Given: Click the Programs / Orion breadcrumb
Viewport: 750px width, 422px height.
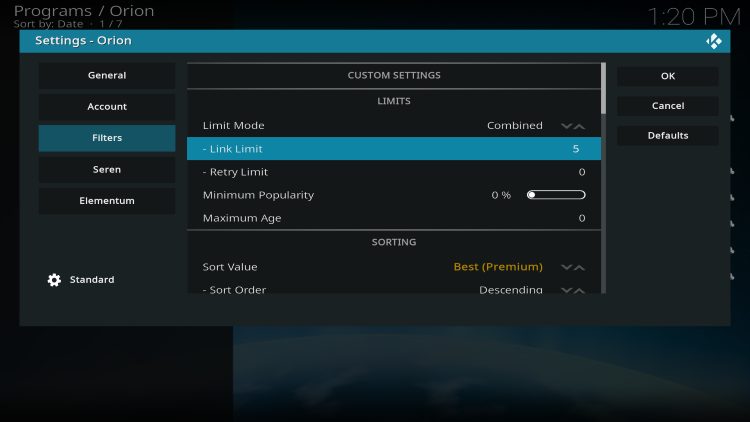Looking at the screenshot, I should (x=84, y=11).
